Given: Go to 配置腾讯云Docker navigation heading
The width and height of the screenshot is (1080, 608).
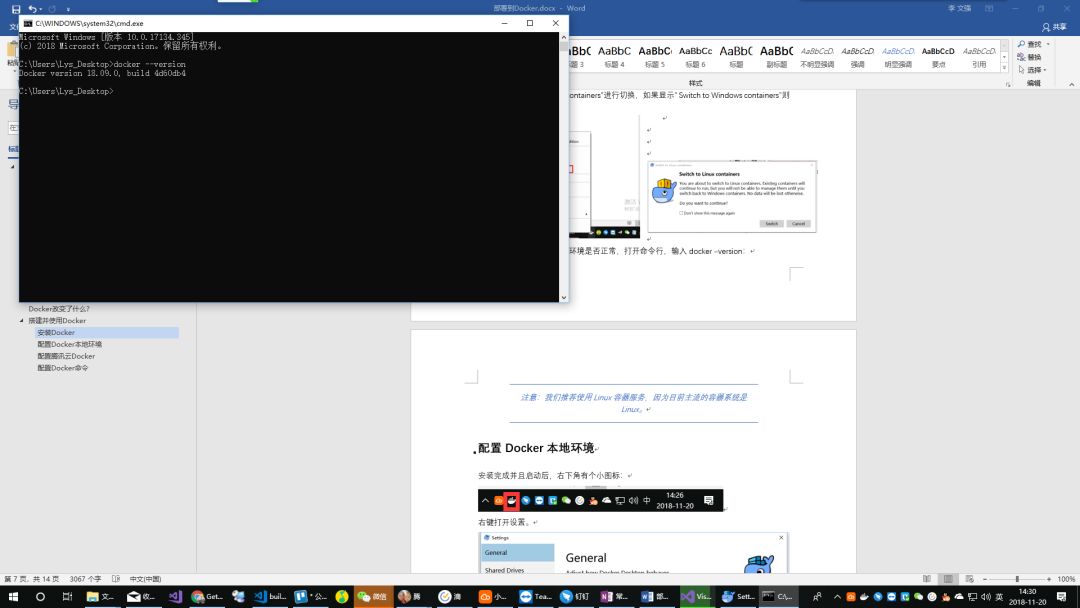Looking at the screenshot, I should tap(66, 356).
